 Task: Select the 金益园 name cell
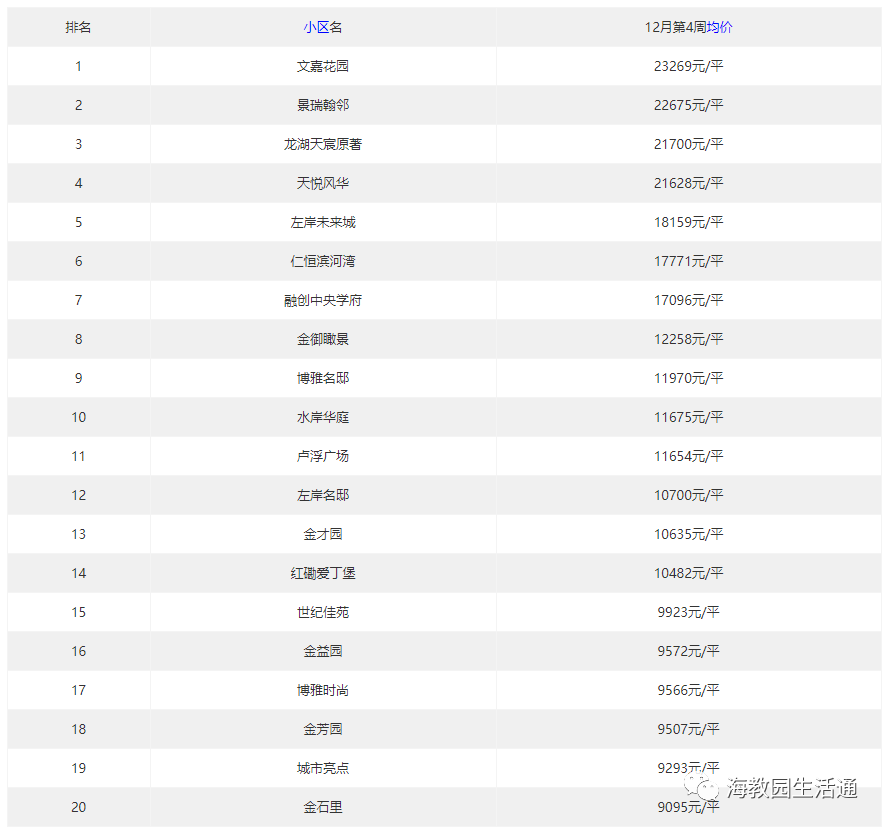(323, 651)
